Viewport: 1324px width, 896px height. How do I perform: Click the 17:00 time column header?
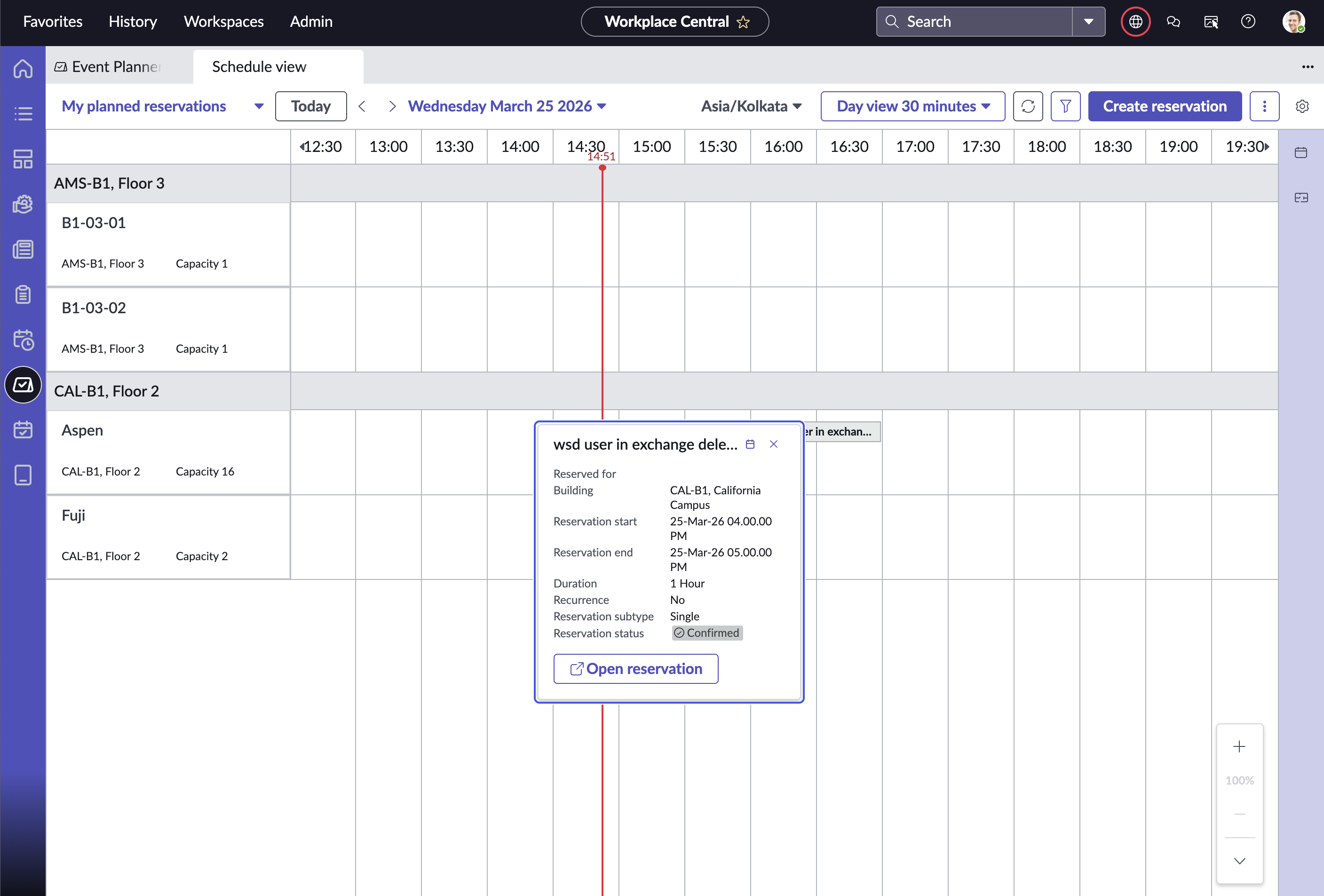click(914, 147)
